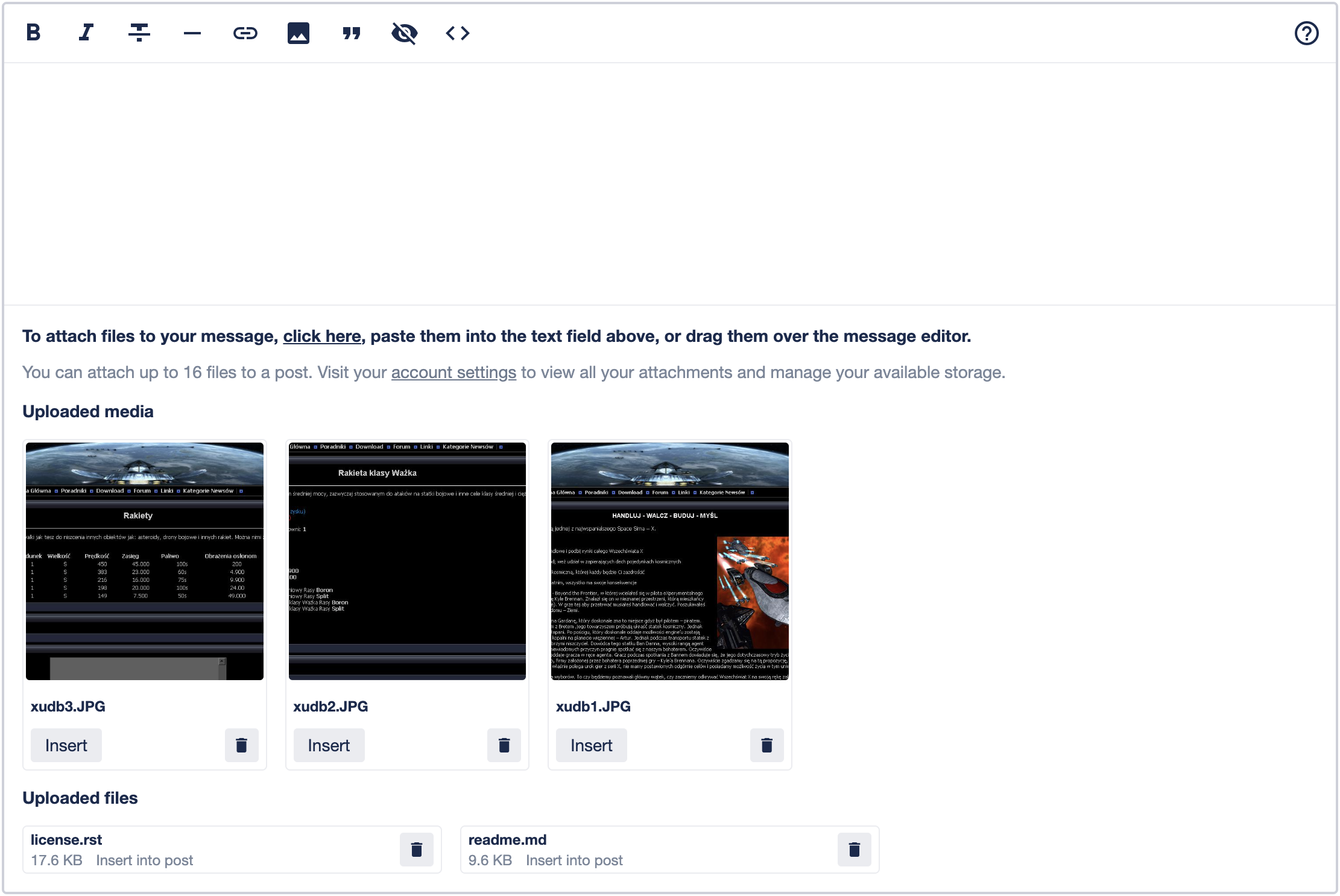Open editor help question mark
Viewport: 1340px width, 896px height.
pos(1306,33)
